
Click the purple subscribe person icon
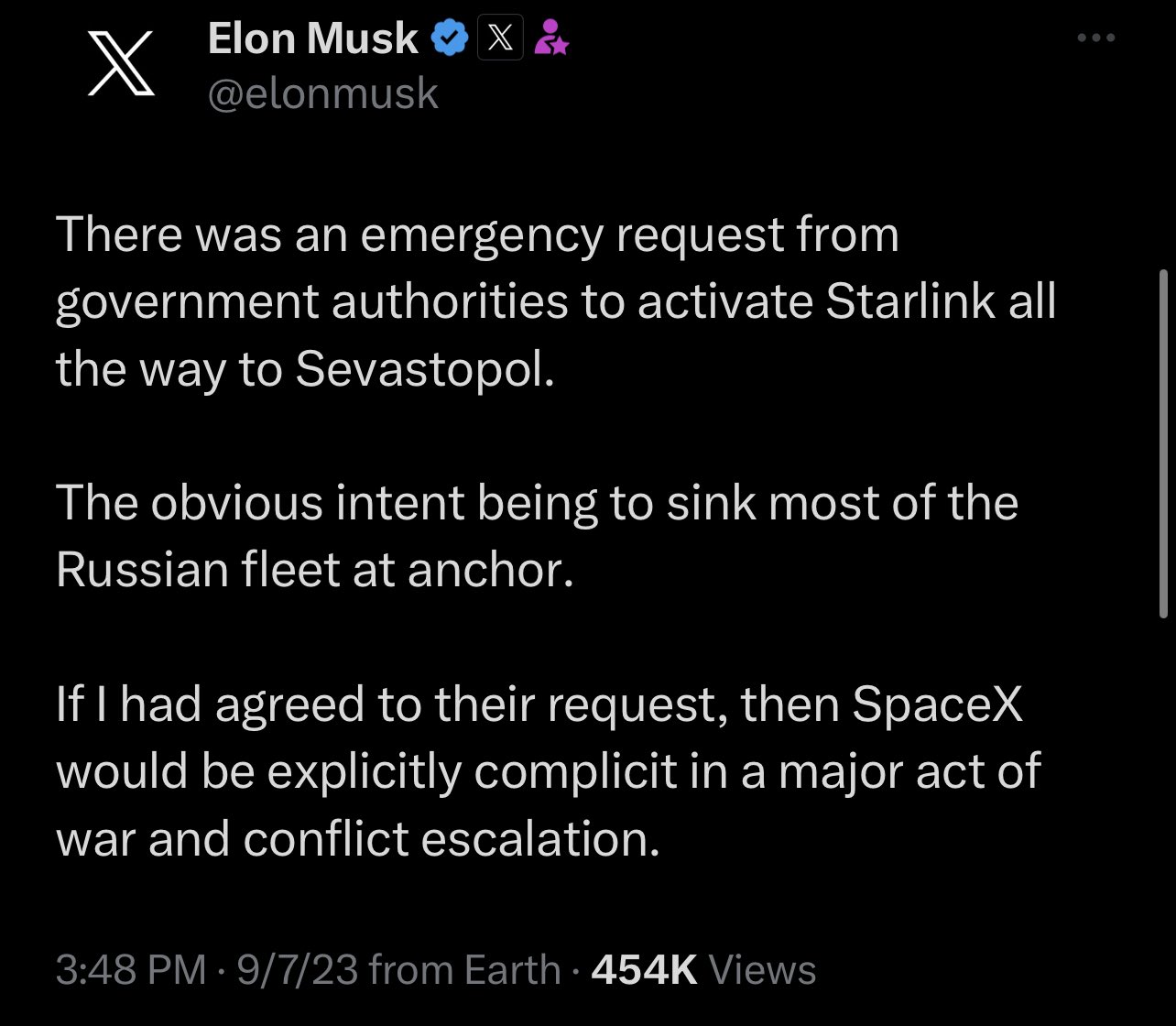point(551,39)
